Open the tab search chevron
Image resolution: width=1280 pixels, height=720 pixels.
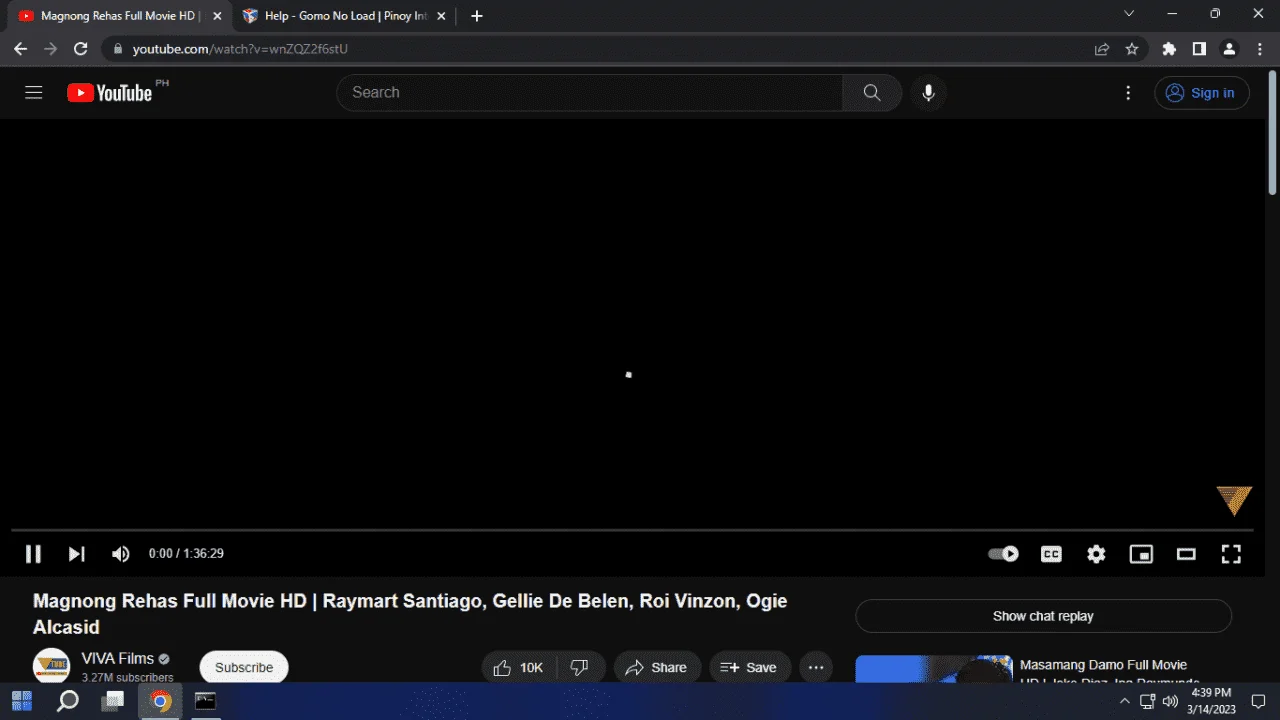click(x=1129, y=14)
